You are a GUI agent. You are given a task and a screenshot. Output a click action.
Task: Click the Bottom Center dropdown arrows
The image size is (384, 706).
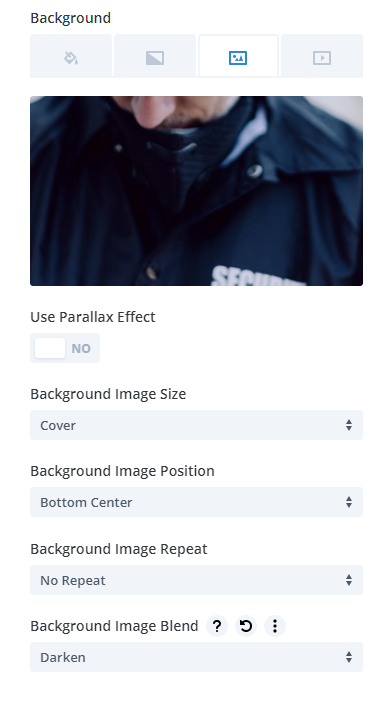click(x=349, y=502)
